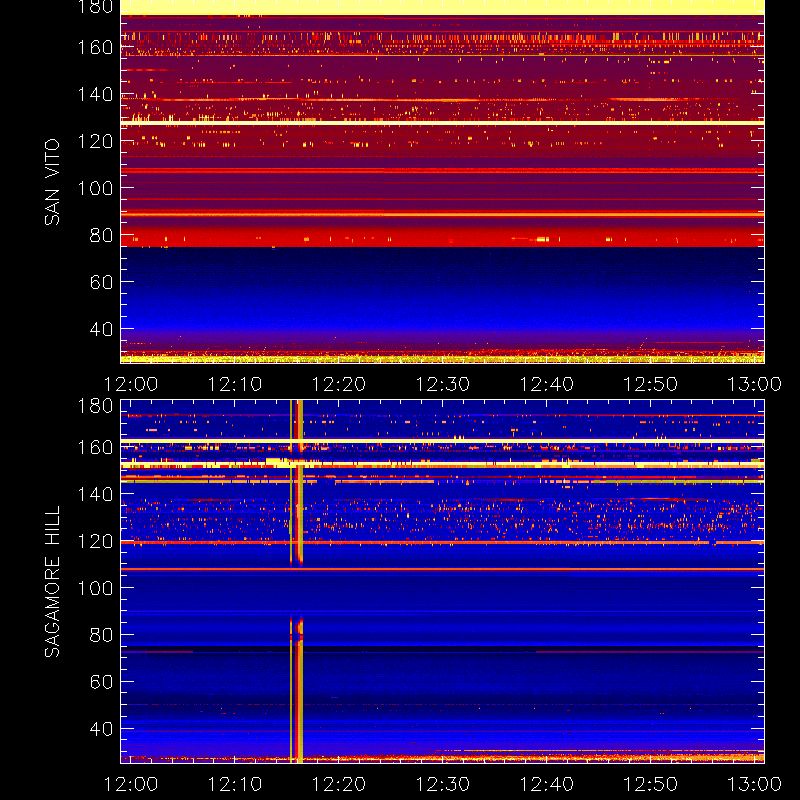Click the SAN VITO axis label
The height and width of the screenshot is (800, 800).
[x=52, y=182]
